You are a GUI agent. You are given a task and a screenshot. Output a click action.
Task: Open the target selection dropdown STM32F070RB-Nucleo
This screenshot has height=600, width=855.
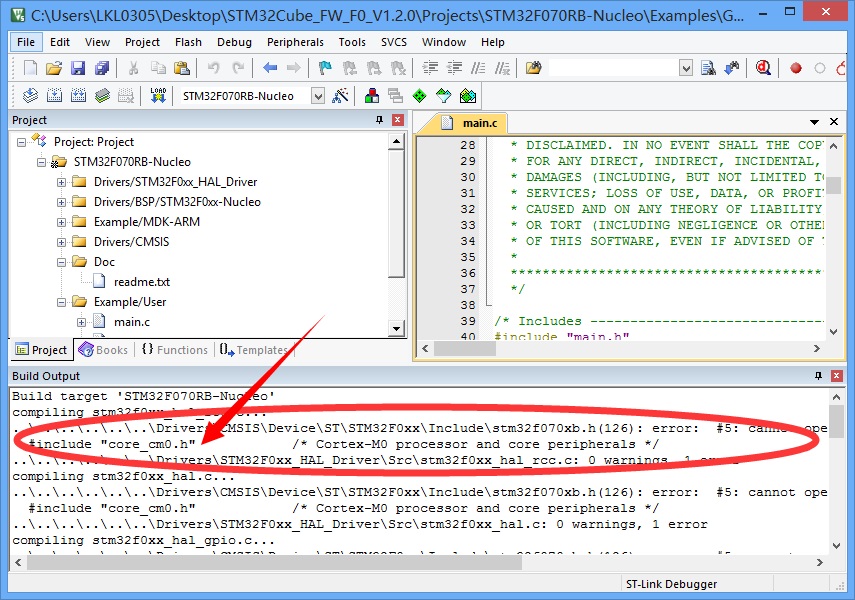(x=318, y=97)
